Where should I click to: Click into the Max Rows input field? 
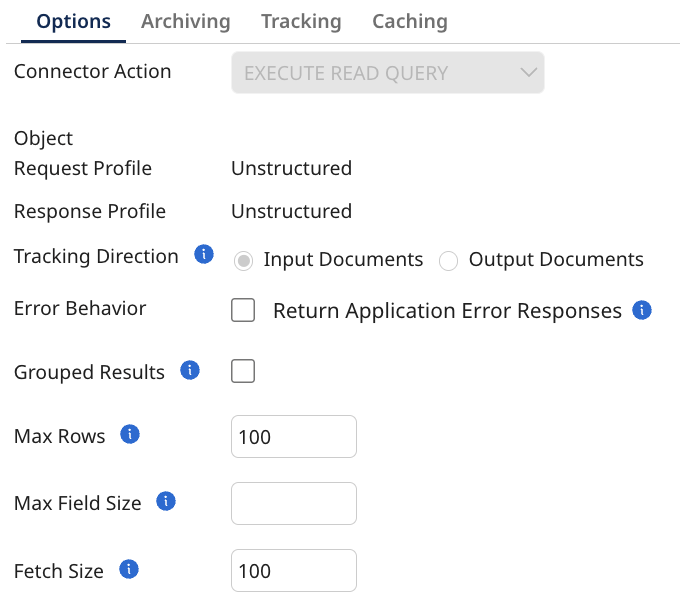(293, 437)
